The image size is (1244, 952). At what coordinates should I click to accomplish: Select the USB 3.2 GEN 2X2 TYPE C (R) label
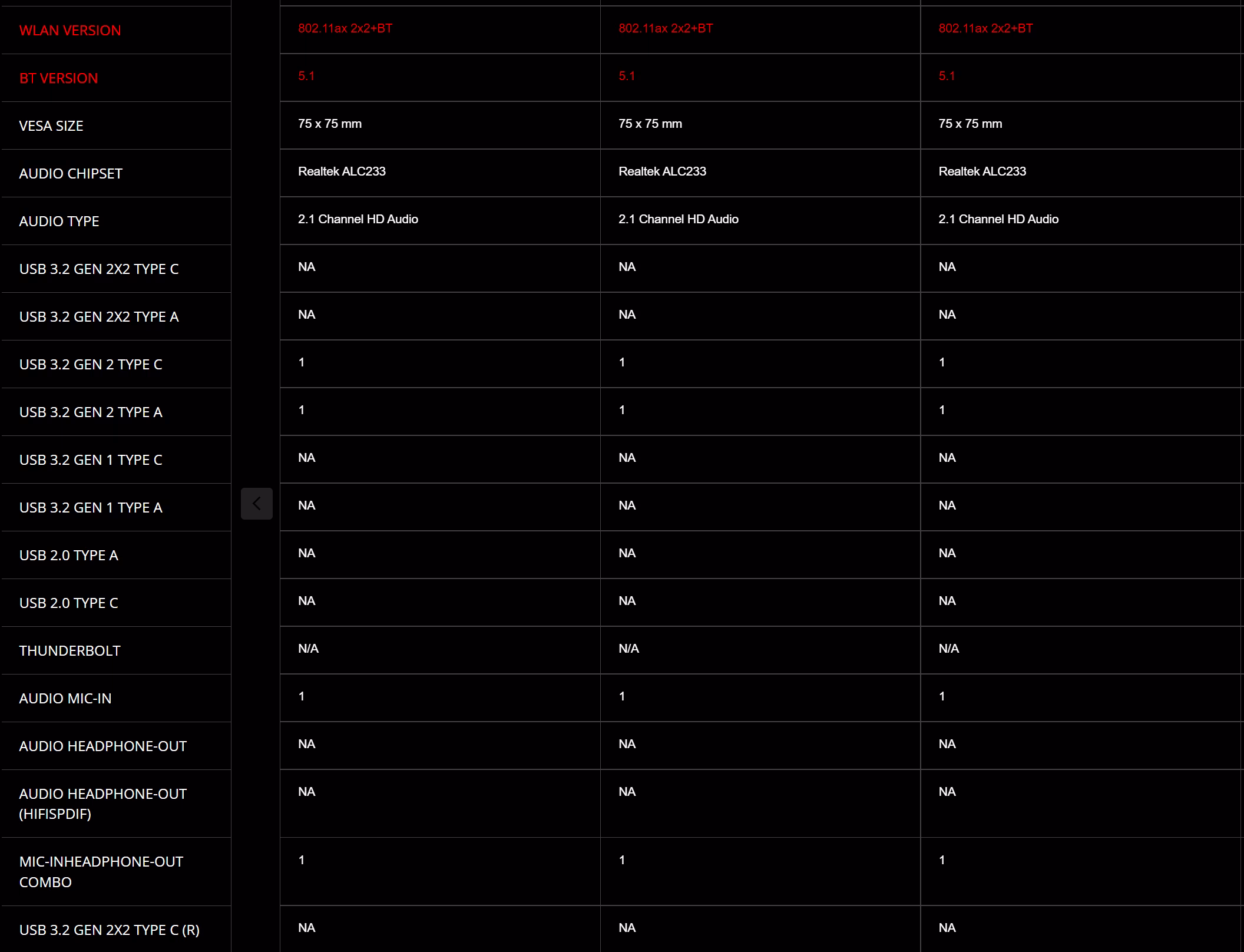click(x=110, y=930)
